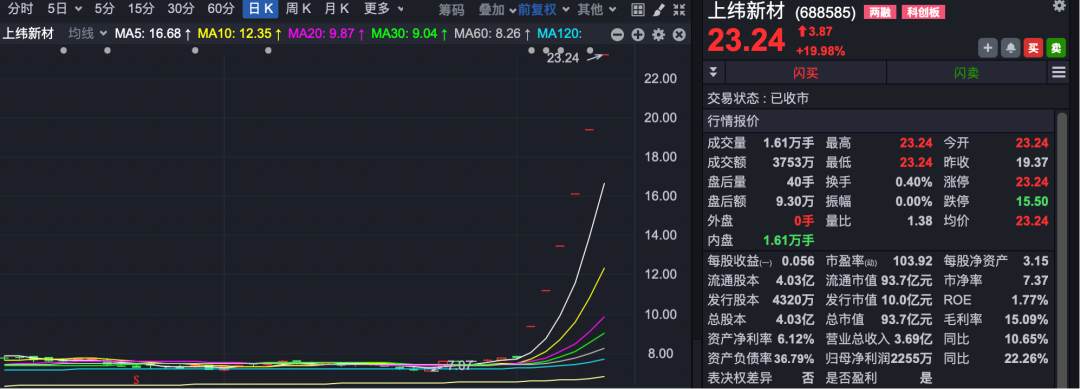Expand the 更多 periods dropdown
1080x389 pixels.
tap(401, 10)
